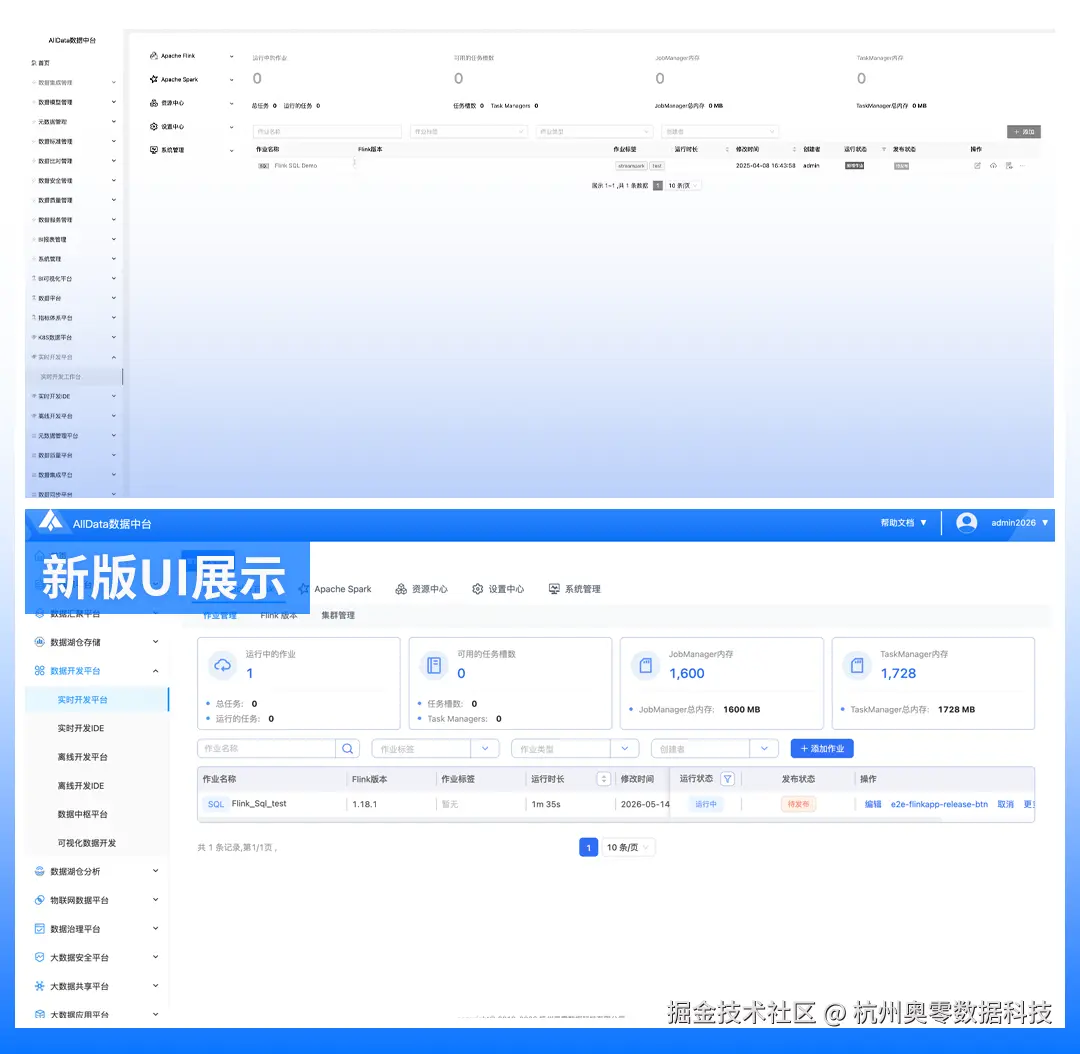Select 离线开发平台 in new UI sidebar
Screen dimensions: 1080x1054
click(83, 757)
